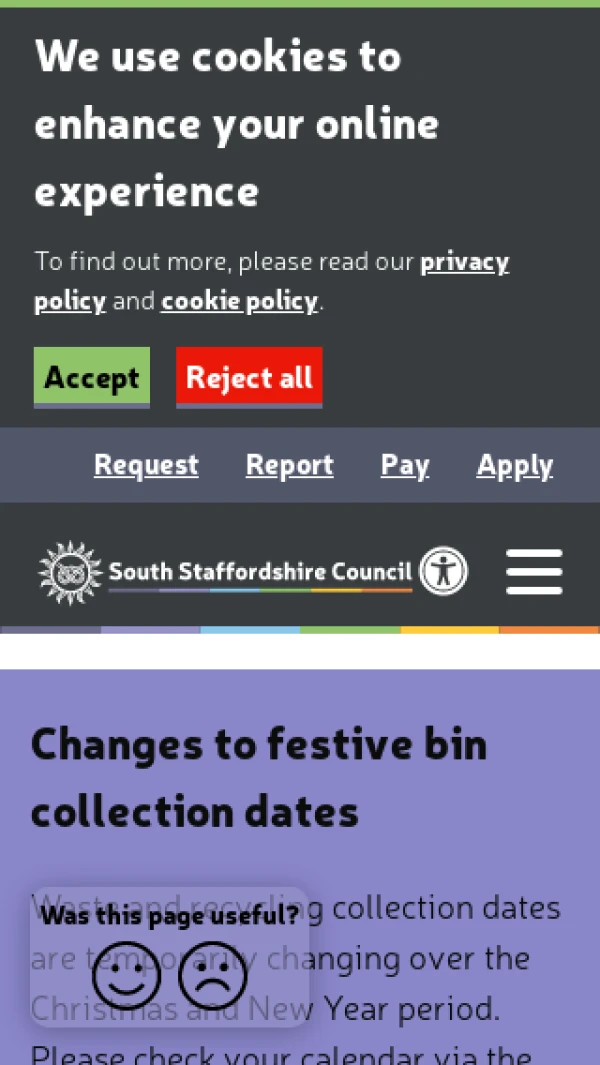Click the orange segment of the colour stripe
This screenshot has width=600, height=1065.
pos(549,630)
